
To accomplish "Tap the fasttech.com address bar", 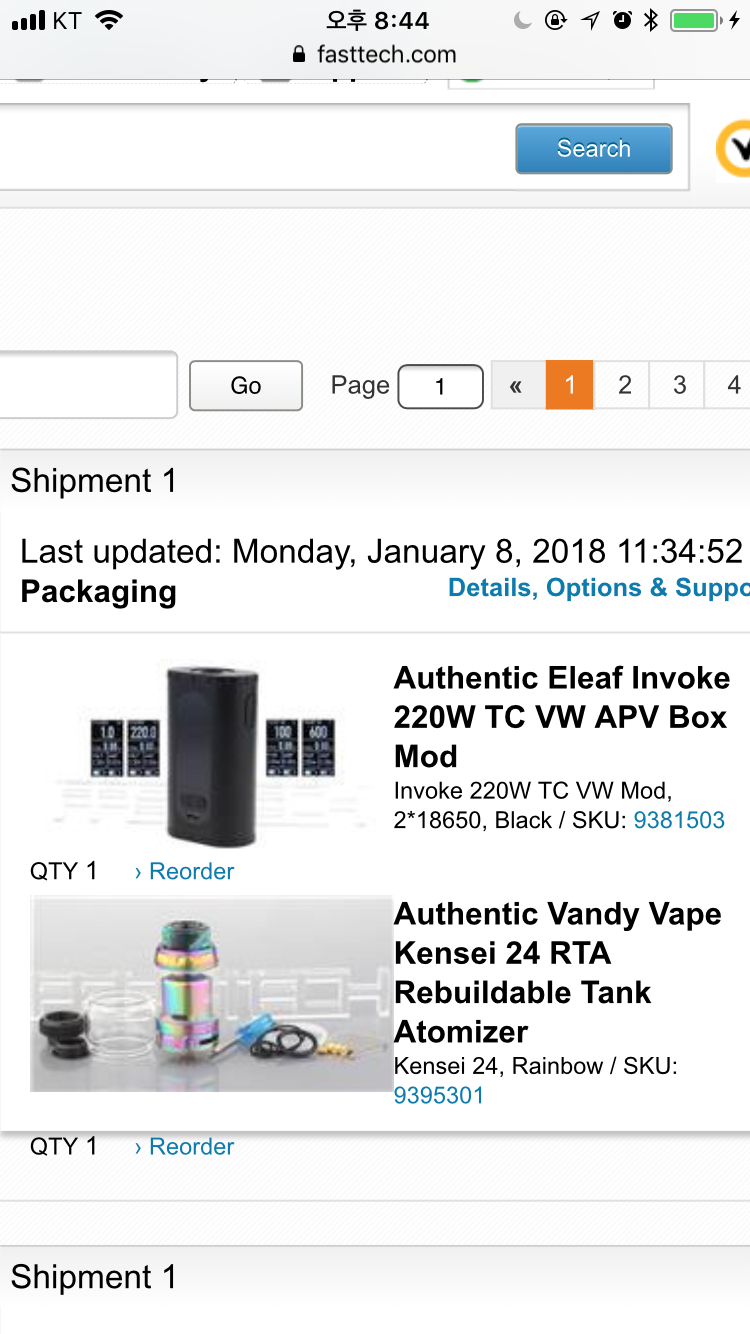I will pyautogui.click(x=386, y=55).
